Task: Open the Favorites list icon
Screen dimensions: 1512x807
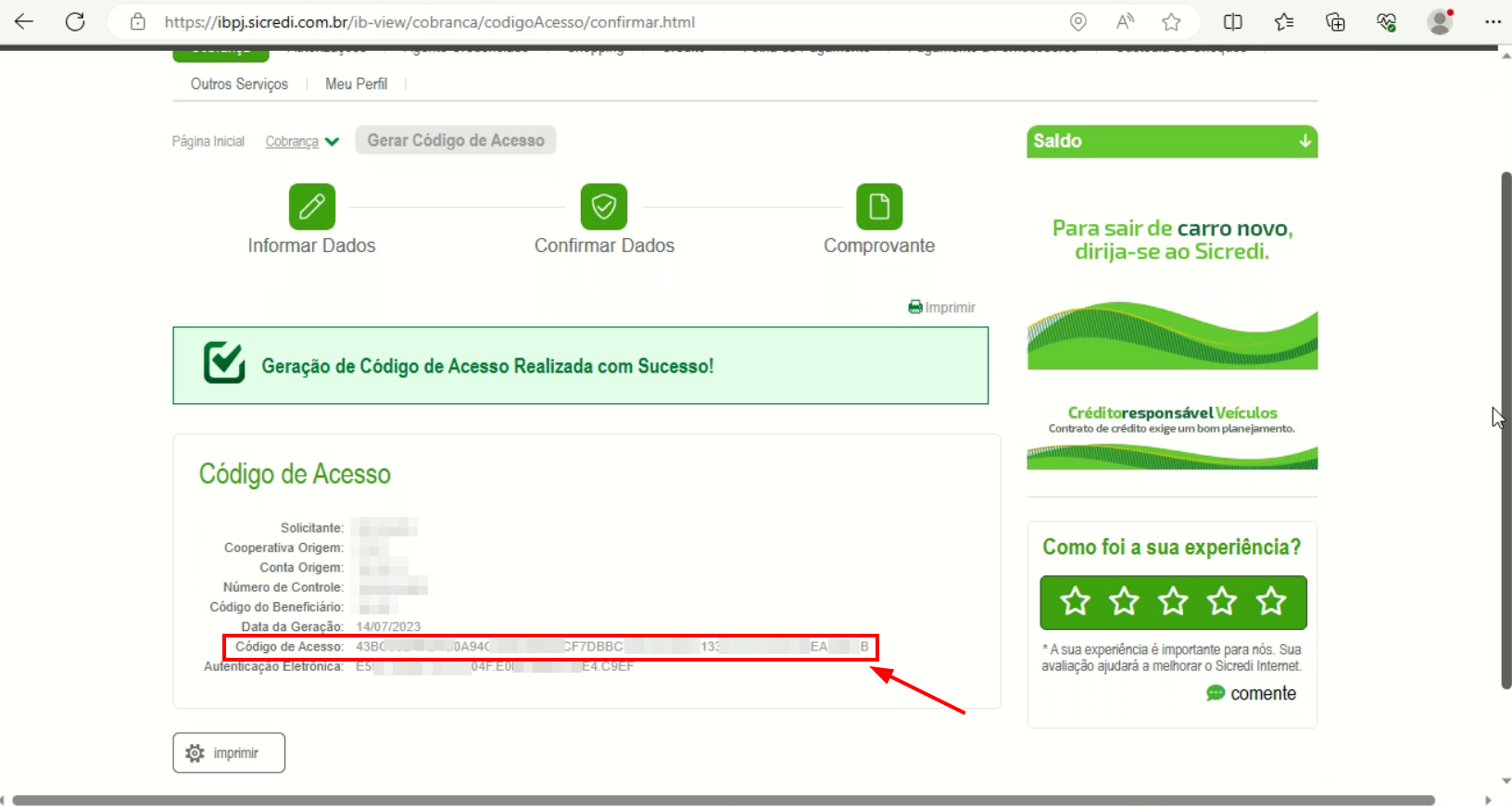Action: pyautogui.click(x=1283, y=22)
